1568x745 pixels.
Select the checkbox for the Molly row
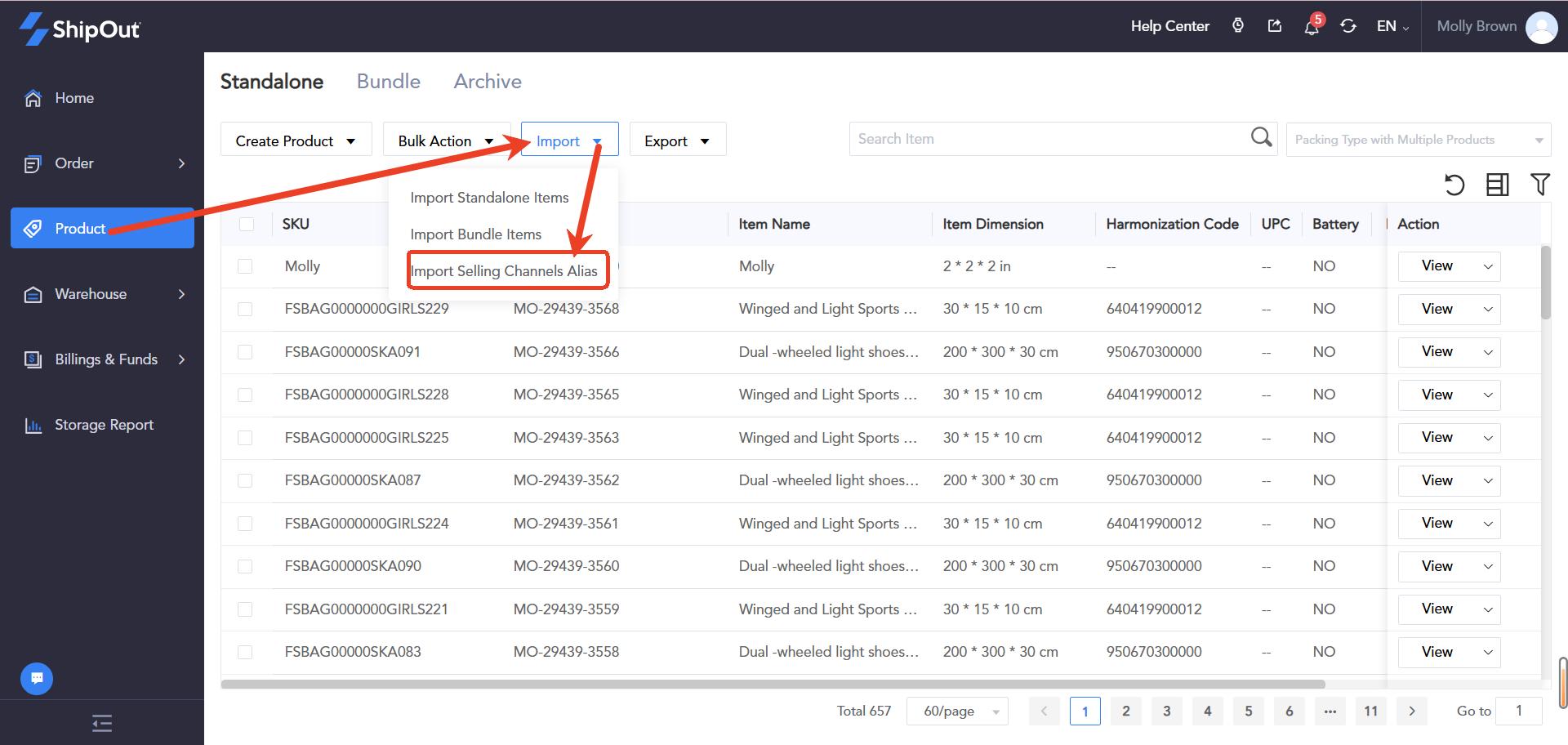[245, 266]
